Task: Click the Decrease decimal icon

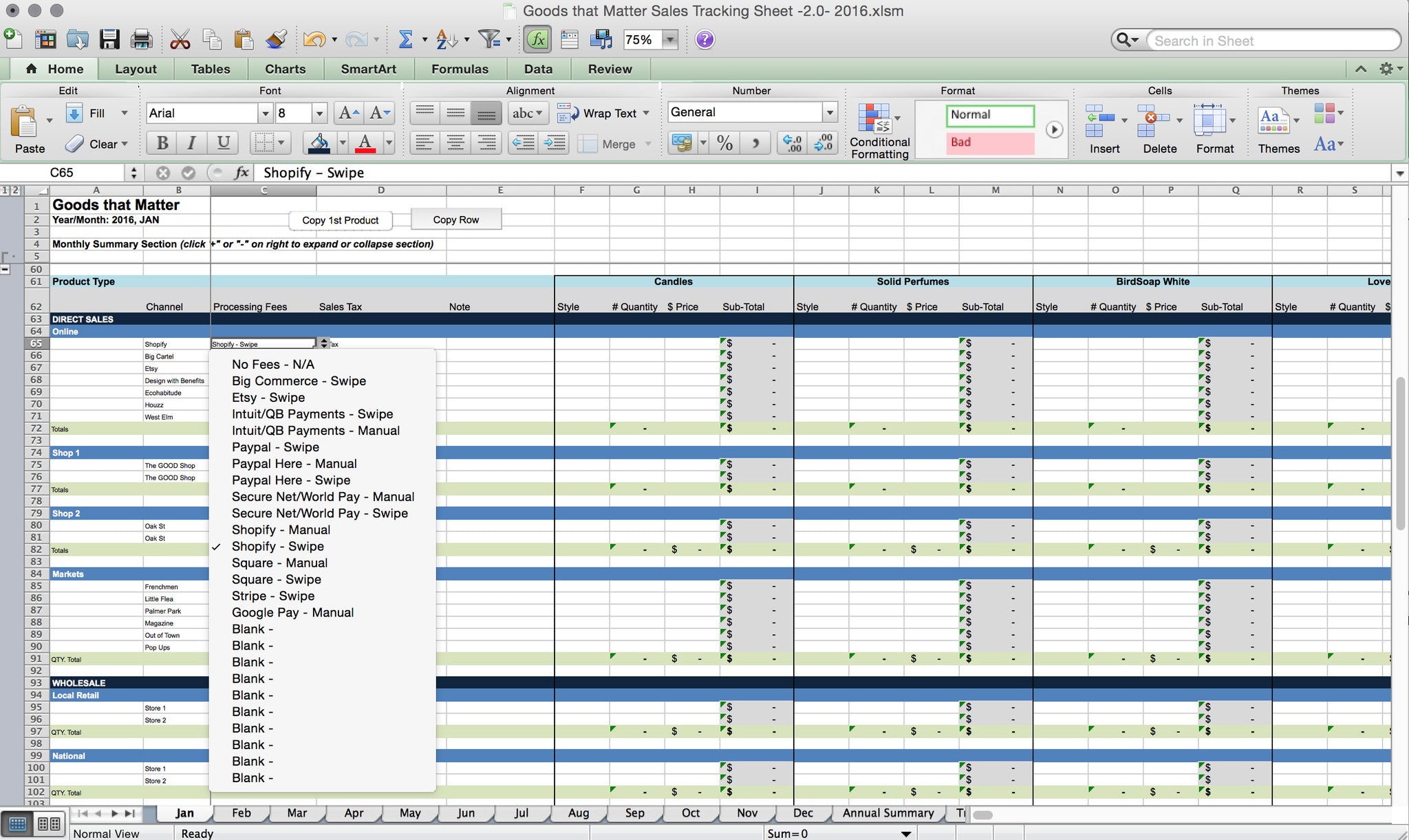Action: [823, 143]
